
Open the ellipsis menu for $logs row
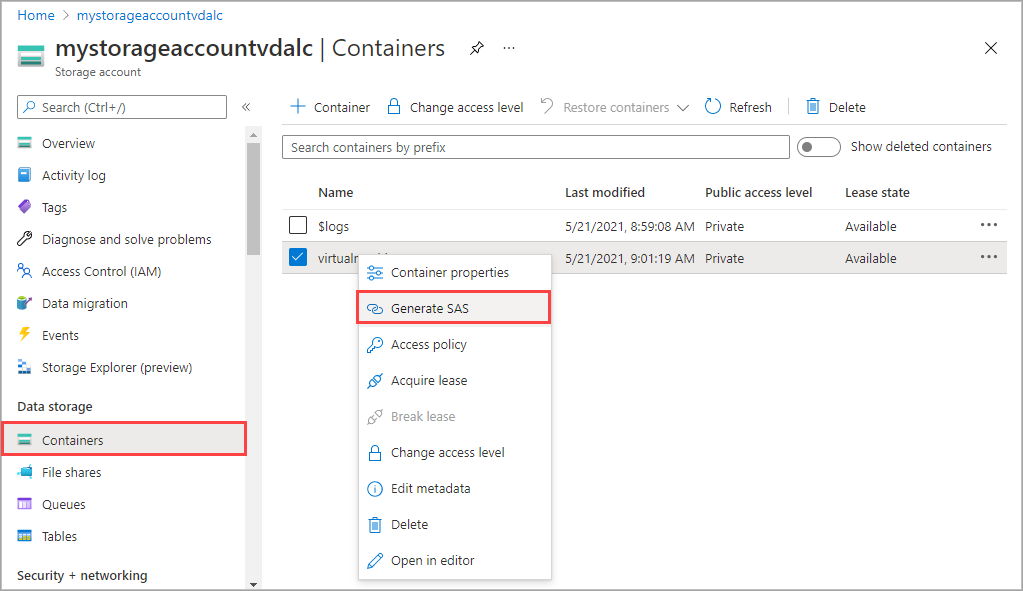tap(988, 225)
